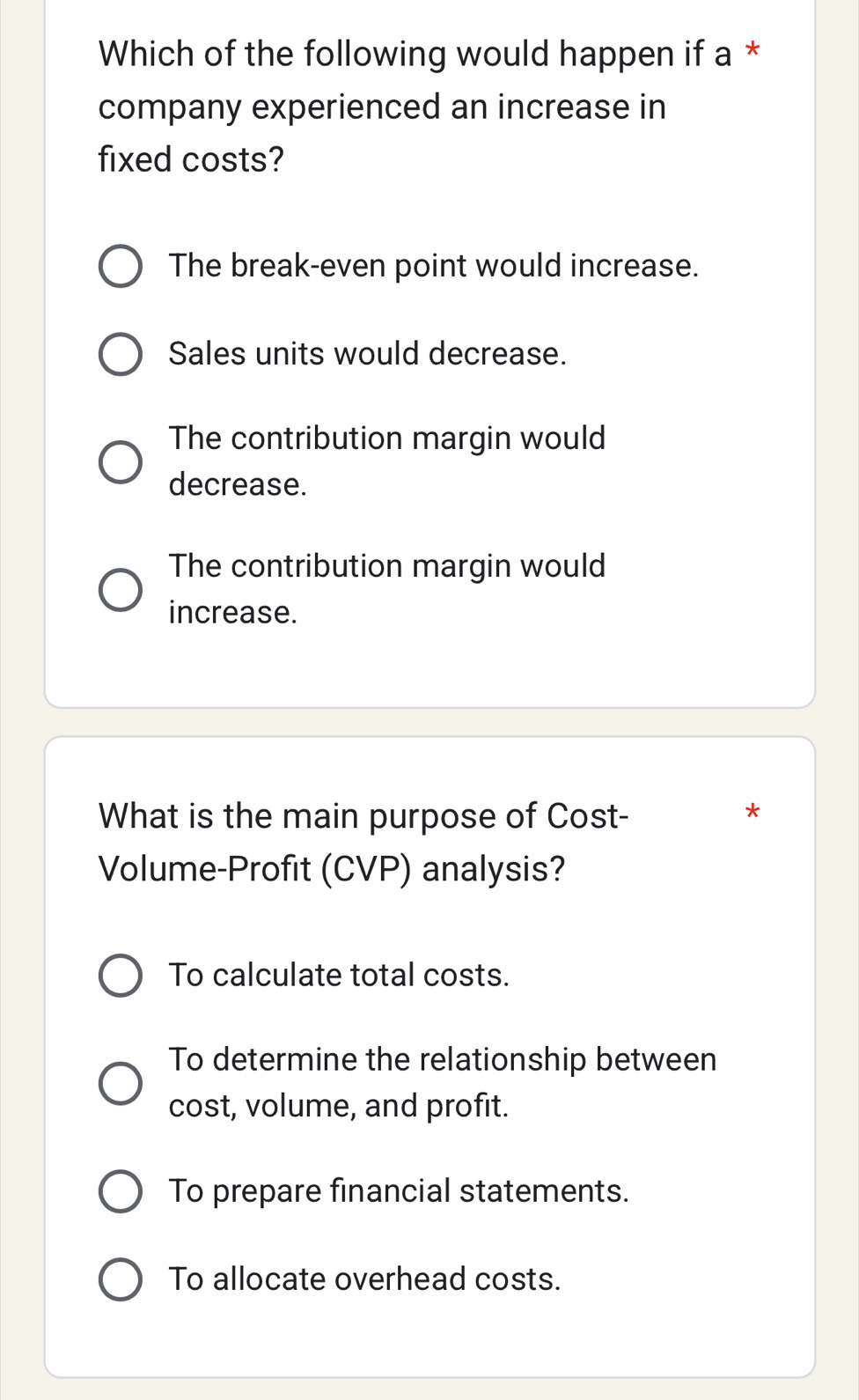Click the label text 'The contribution margin would decrease.'
Screen dimensions: 859x1400
(387, 461)
